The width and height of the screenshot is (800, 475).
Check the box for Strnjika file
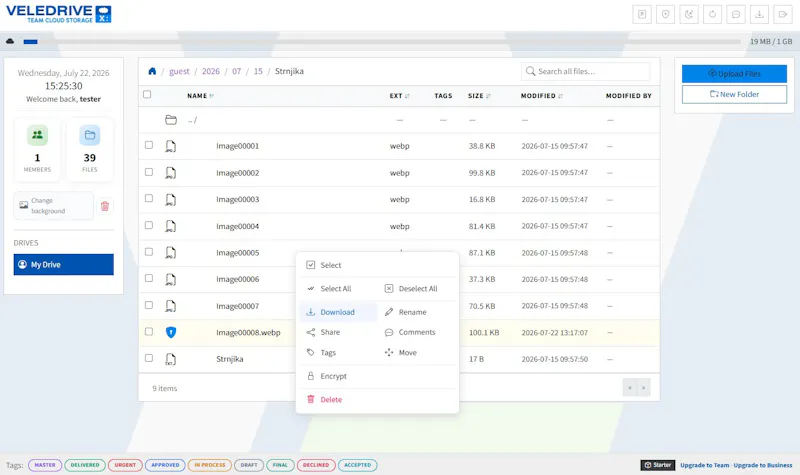[148, 358]
